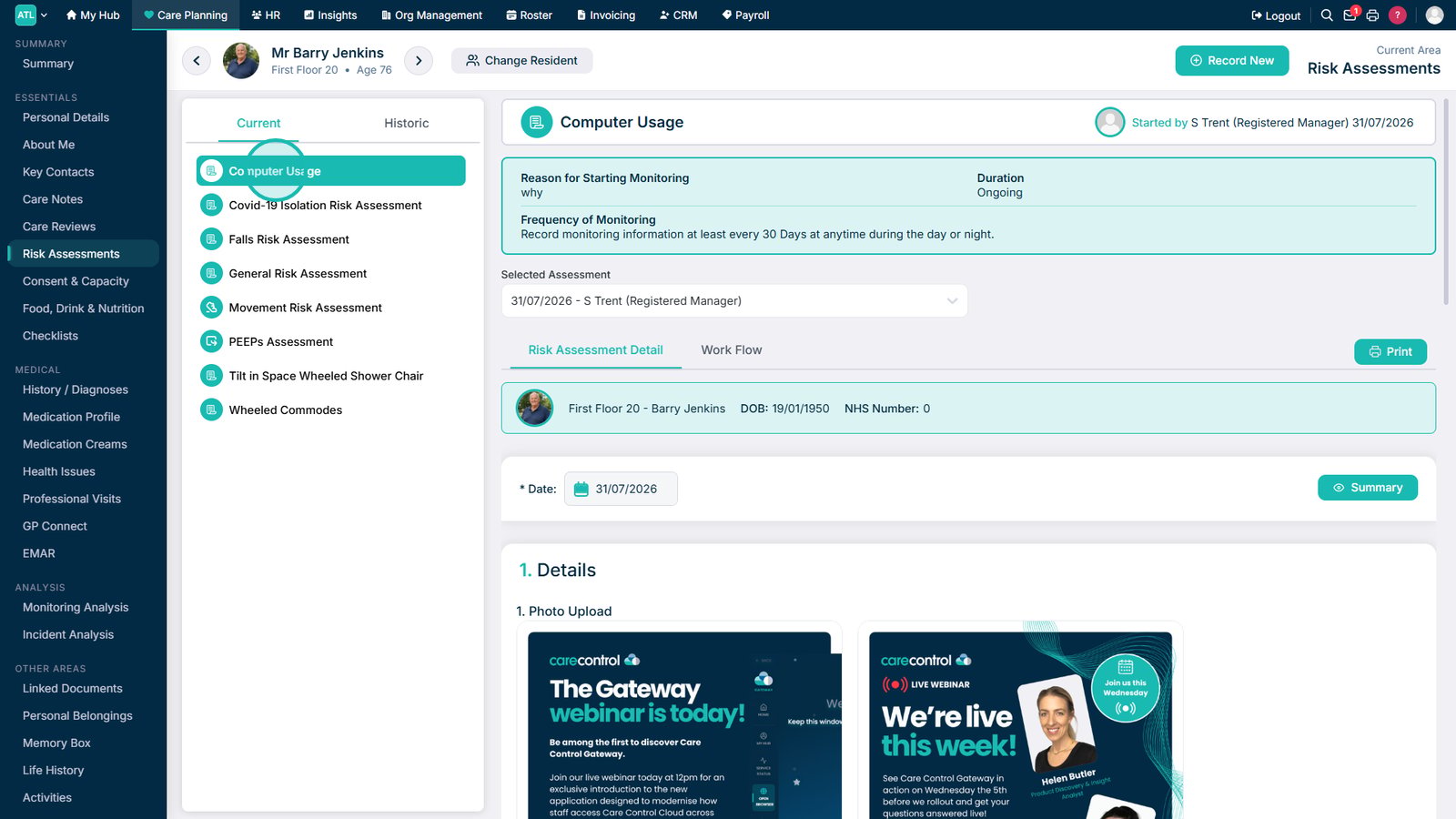Open the search magnifier icon
Screen dimensions: 1456x819
click(x=1327, y=15)
